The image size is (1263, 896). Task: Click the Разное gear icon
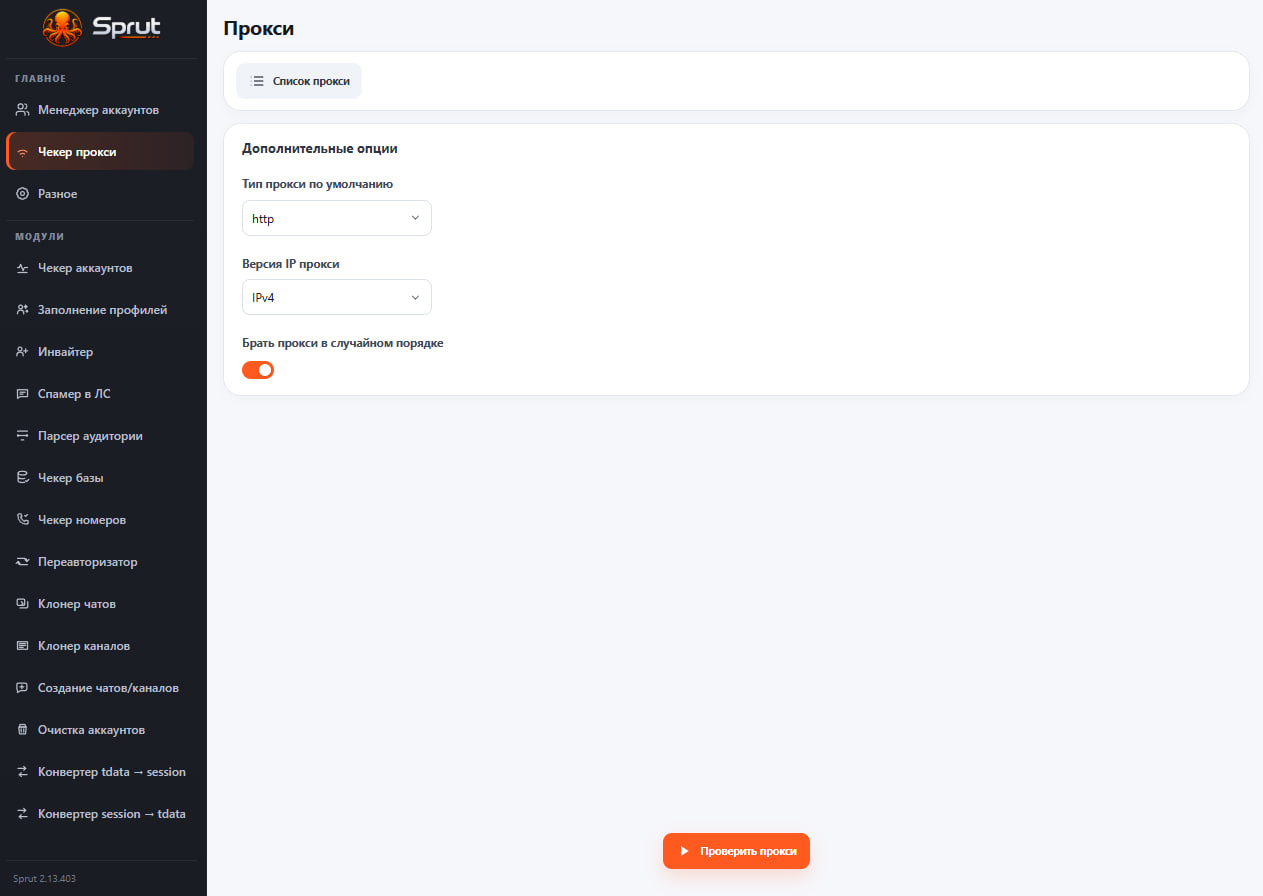click(22, 194)
